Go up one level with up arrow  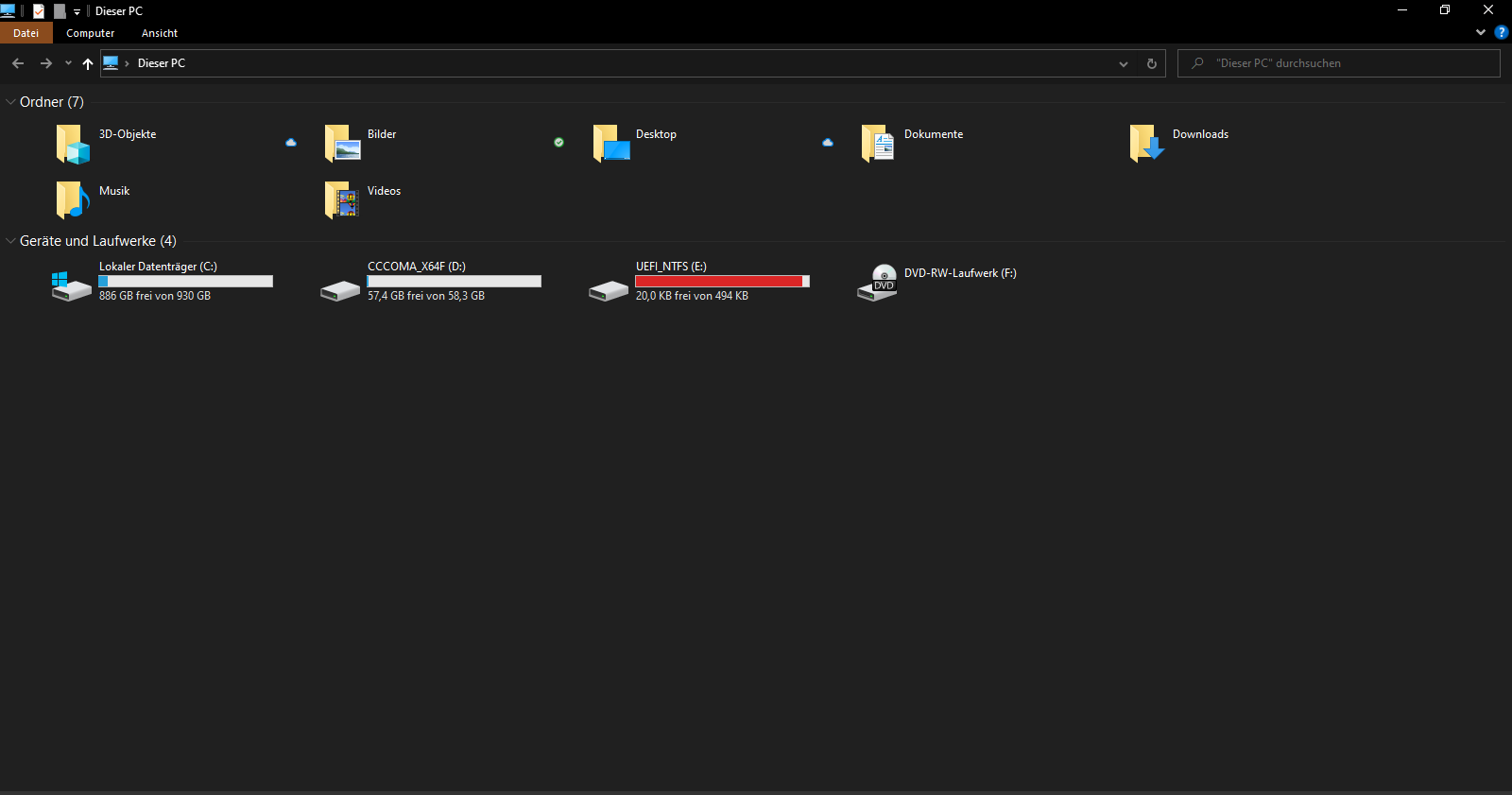click(88, 63)
